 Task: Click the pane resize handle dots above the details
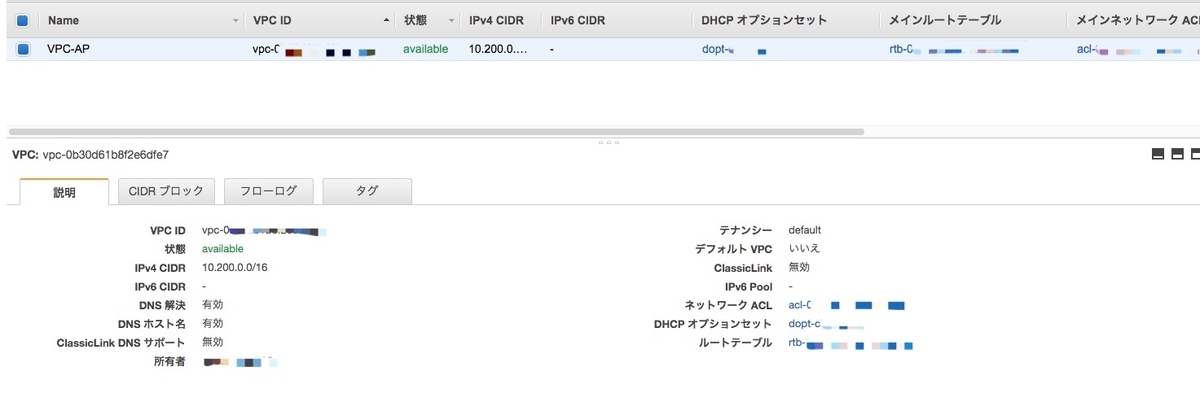tap(609, 143)
